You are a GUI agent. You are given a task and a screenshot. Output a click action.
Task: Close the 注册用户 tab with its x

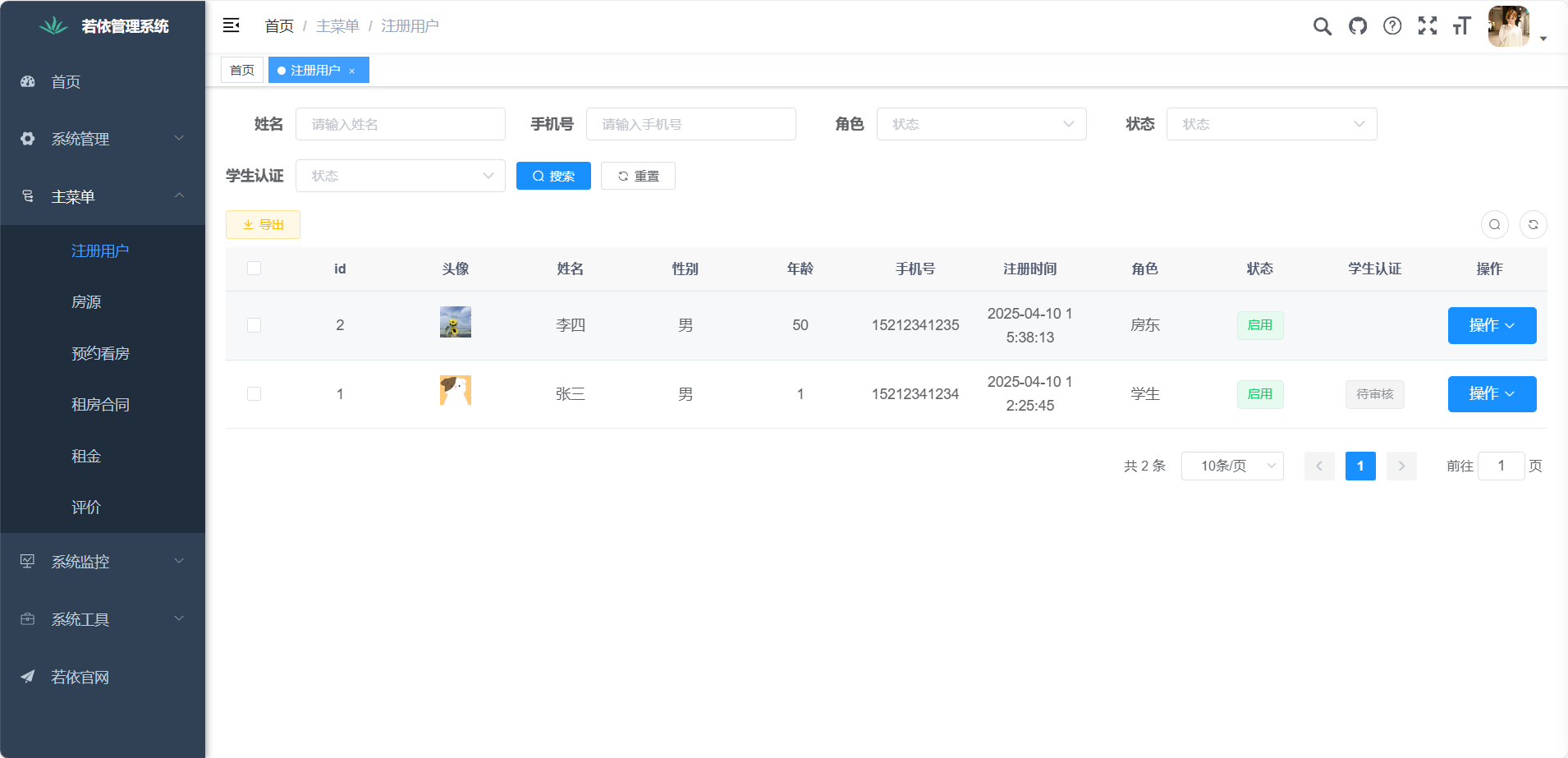[x=352, y=71]
